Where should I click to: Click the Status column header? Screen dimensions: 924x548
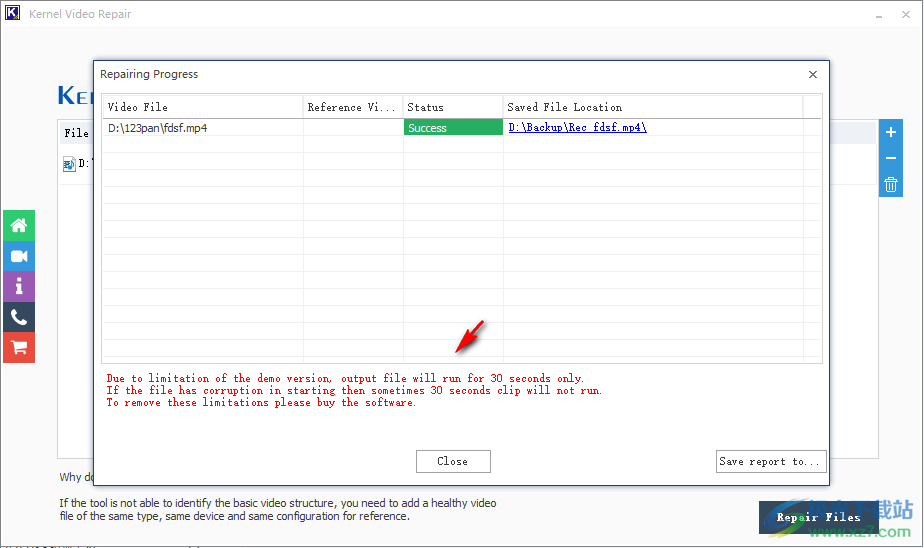click(x=453, y=107)
